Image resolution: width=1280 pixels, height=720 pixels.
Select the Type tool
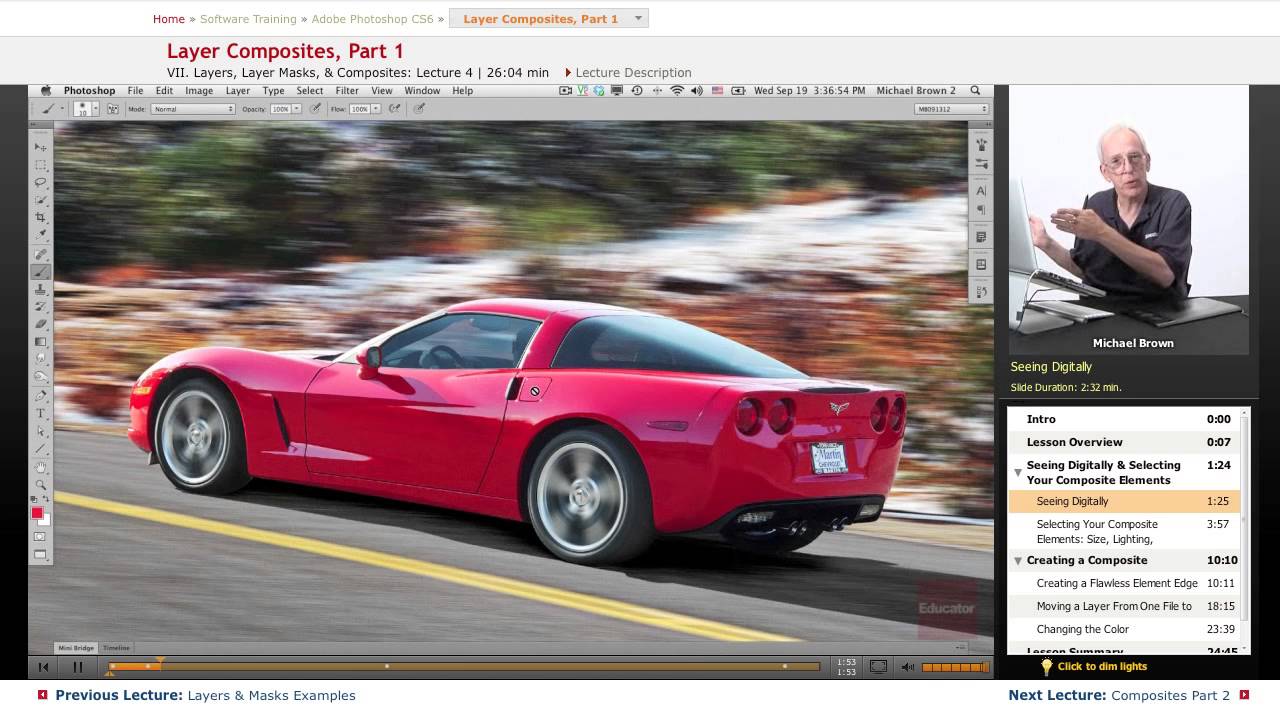41,413
